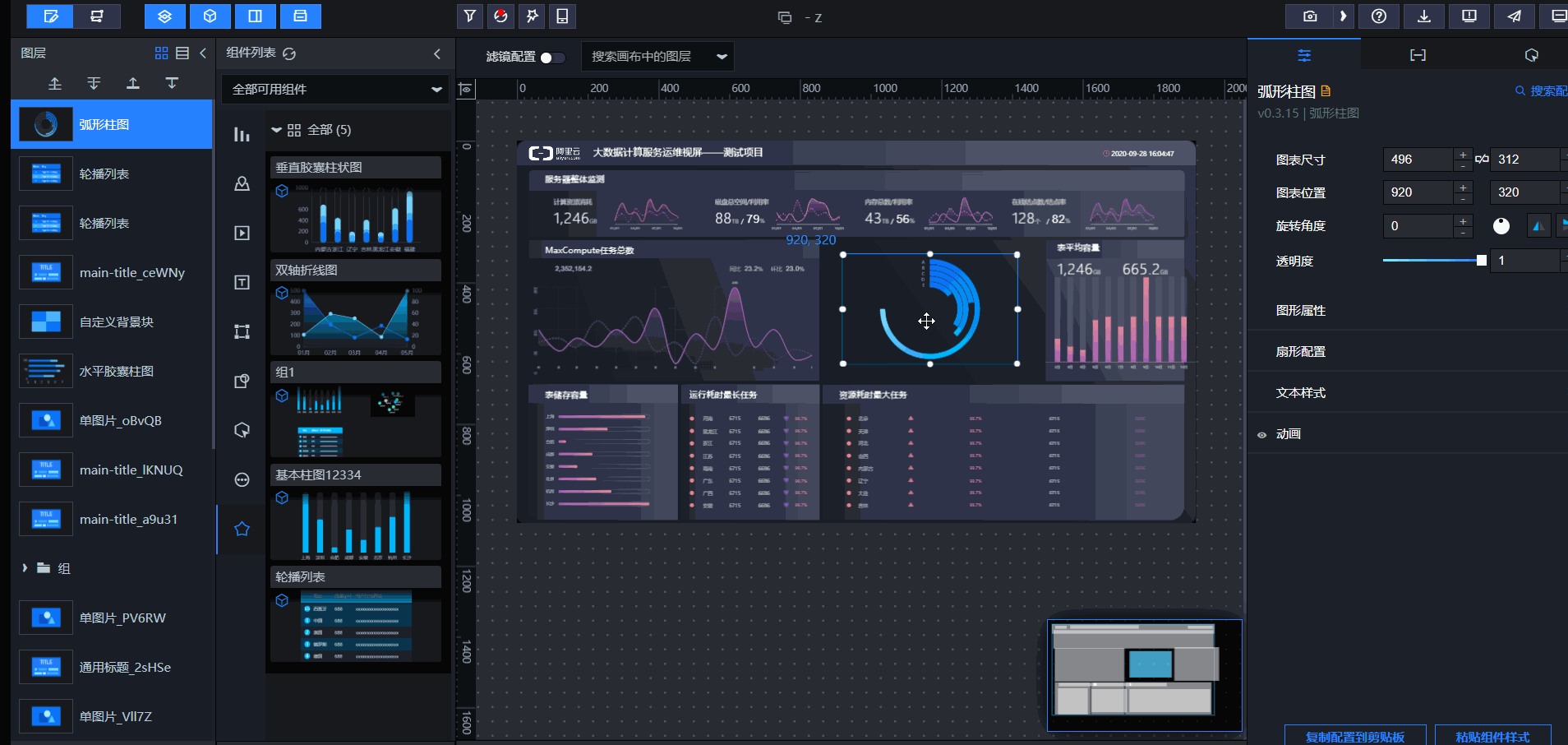Select the text category icon

tap(242, 282)
